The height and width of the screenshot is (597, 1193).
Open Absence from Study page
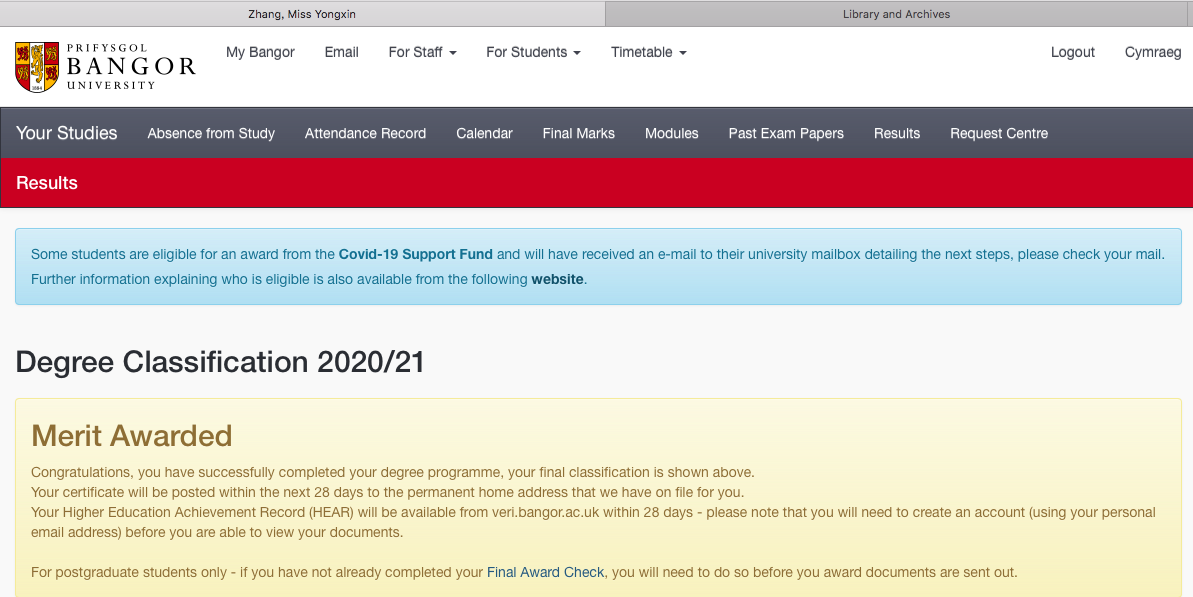coord(211,133)
